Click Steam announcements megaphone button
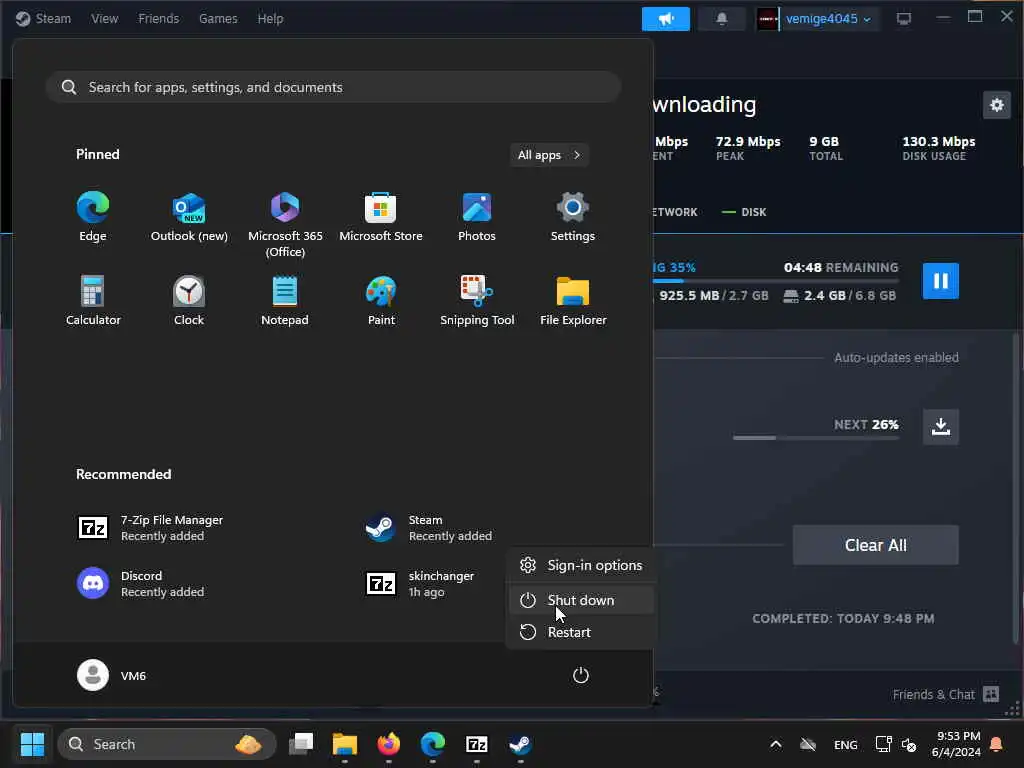This screenshot has width=1024, height=768. (665, 19)
